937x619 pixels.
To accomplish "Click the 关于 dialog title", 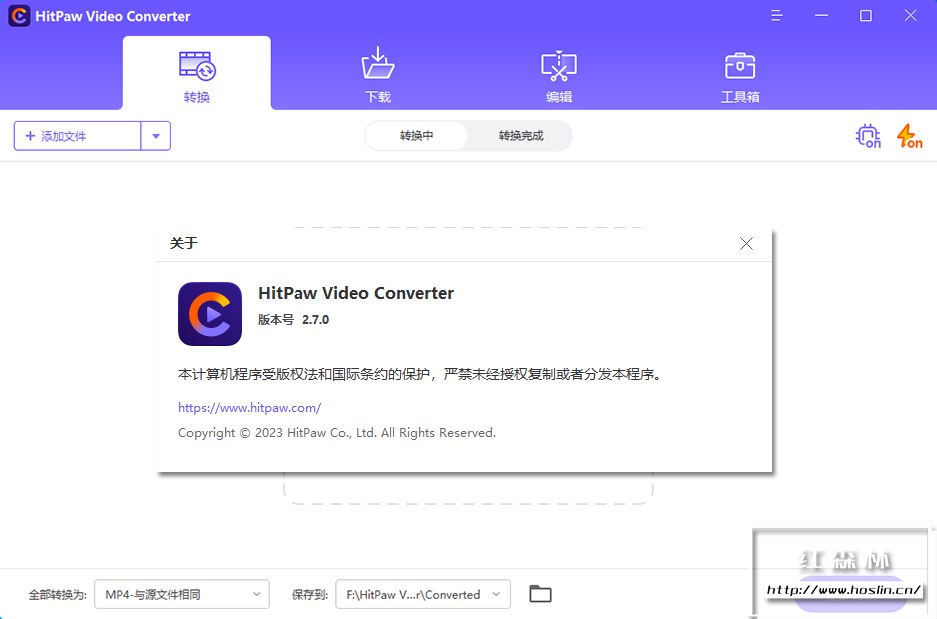I will click(183, 243).
